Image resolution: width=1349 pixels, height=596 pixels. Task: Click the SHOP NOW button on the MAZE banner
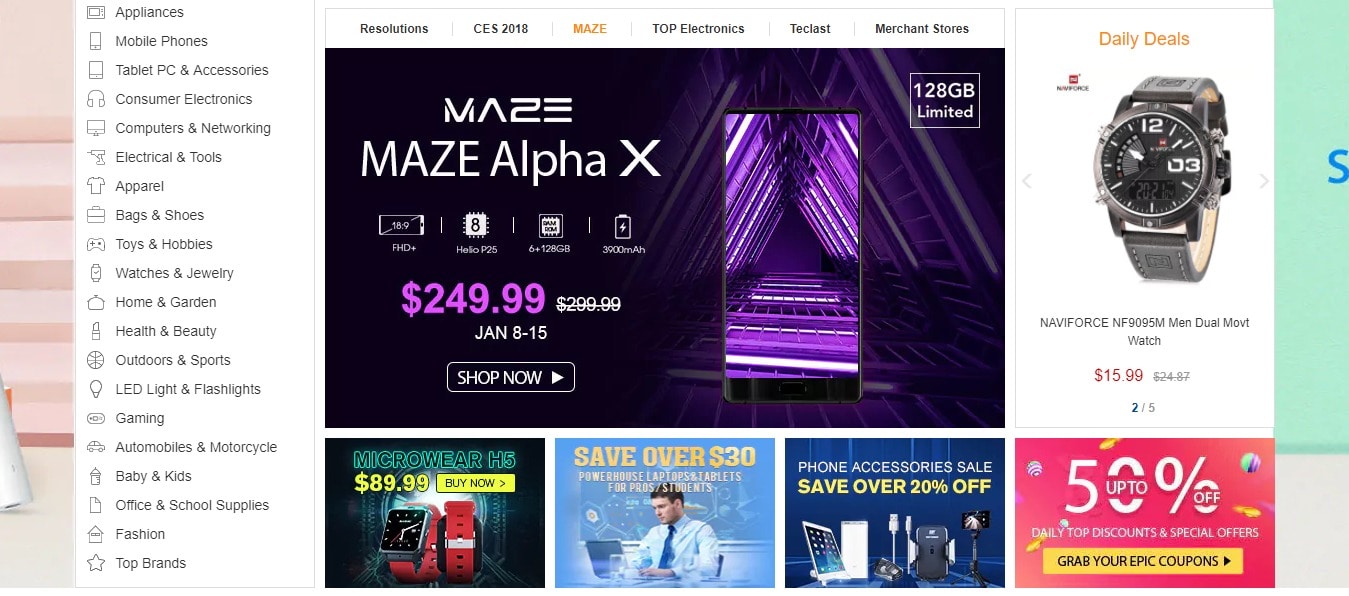point(511,377)
